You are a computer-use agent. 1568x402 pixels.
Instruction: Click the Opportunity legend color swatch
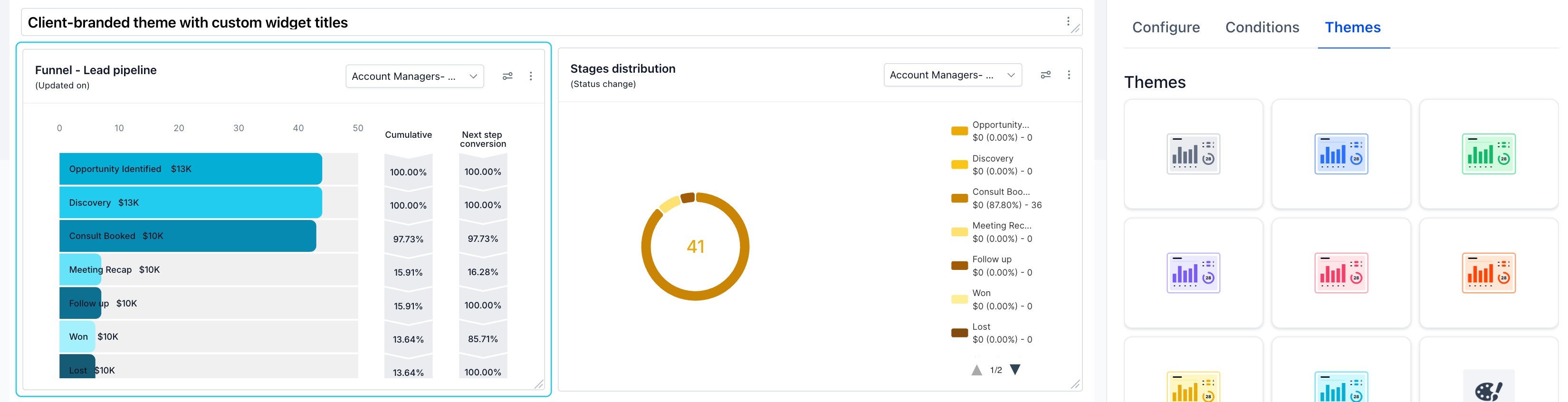coord(959,131)
